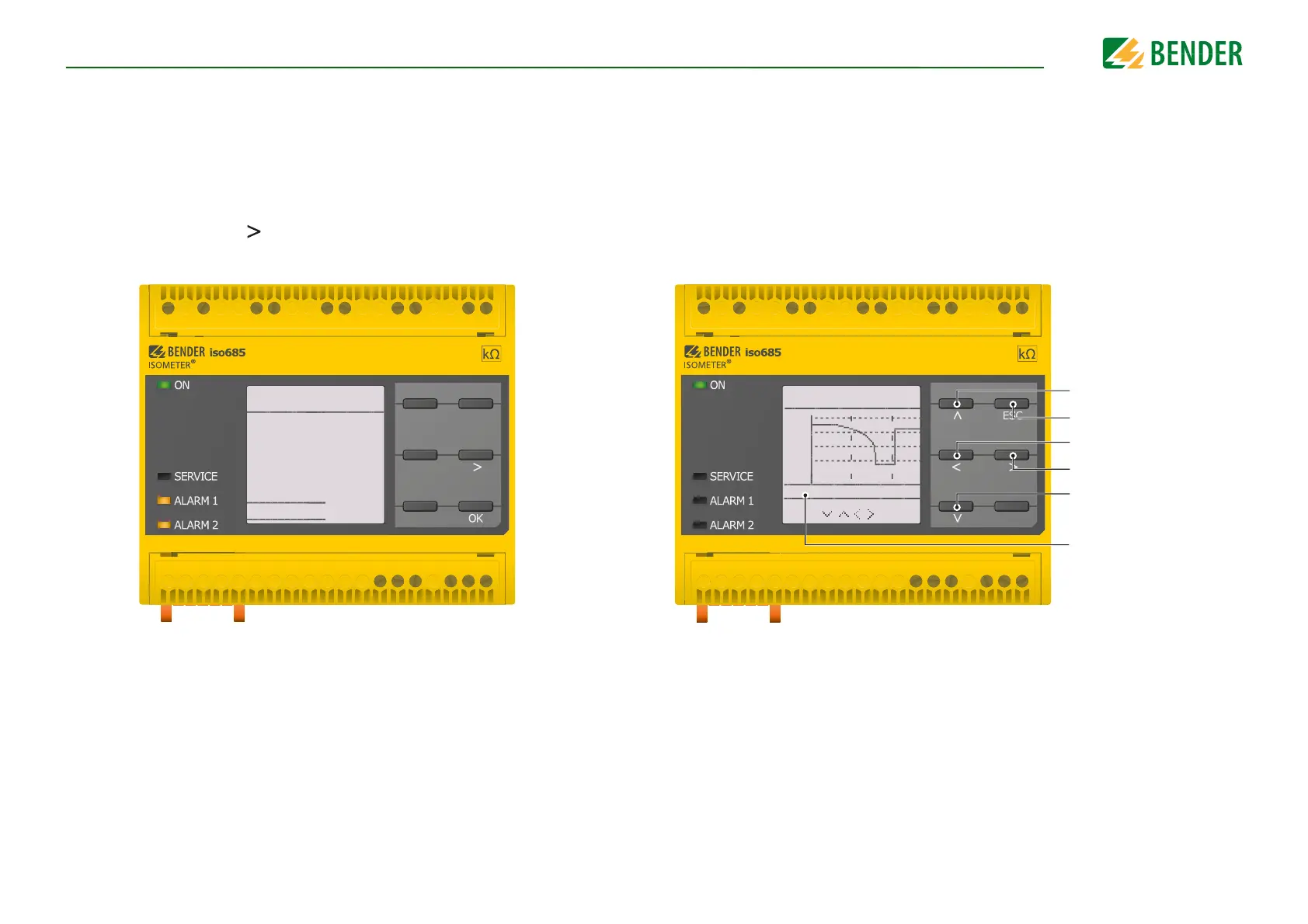
Task: Push the ESC key on the right device
Action: (x=1011, y=404)
